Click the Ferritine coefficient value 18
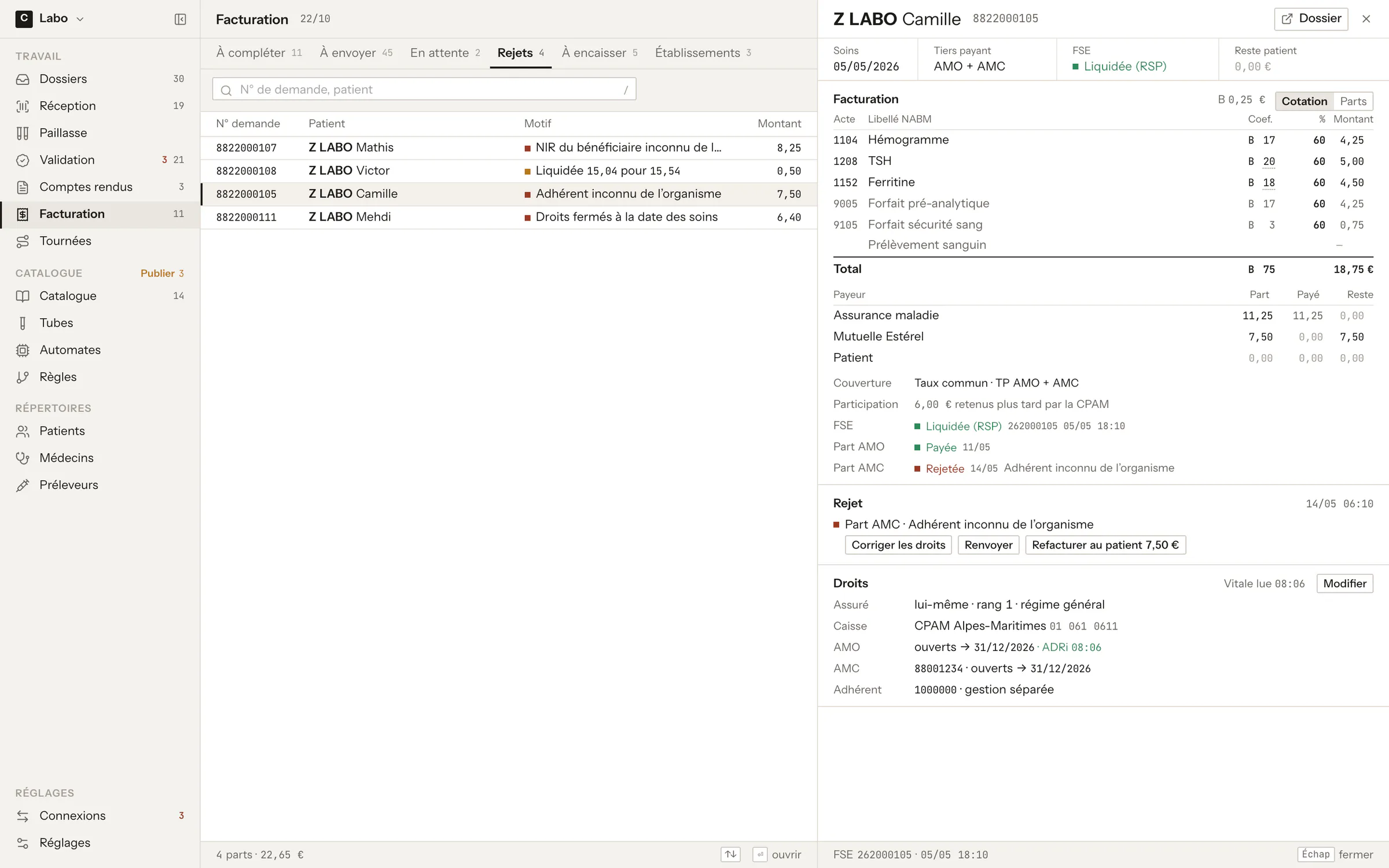1389x868 pixels. 1269,183
